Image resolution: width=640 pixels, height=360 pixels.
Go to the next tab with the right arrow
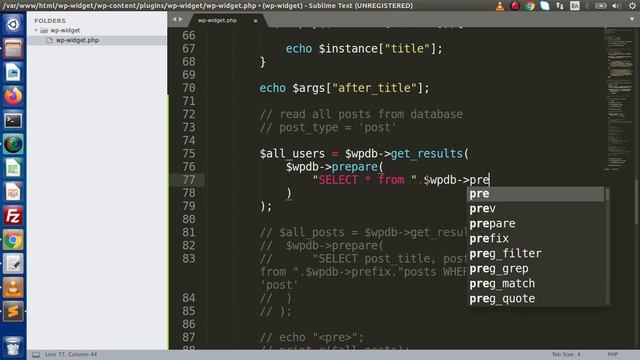pos(181,19)
